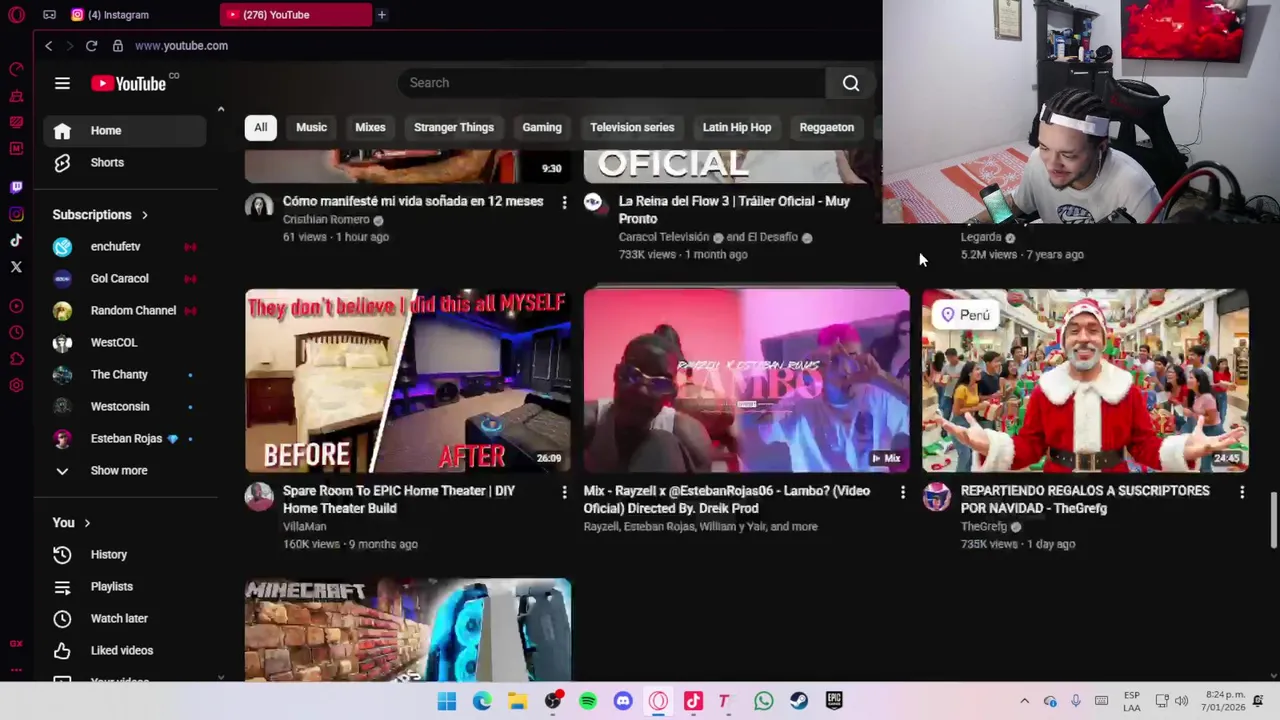This screenshot has height=720, width=1280.
Task: Open Shorts in the YouTube sidebar
Action: coord(124,162)
